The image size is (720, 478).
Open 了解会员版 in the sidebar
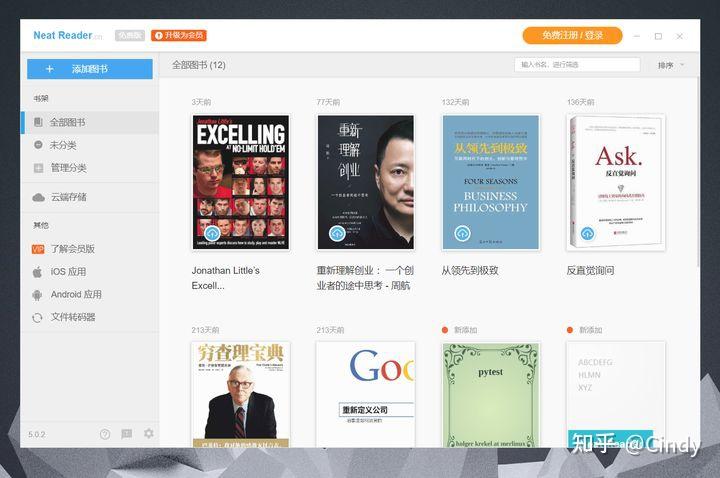tap(90, 249)
